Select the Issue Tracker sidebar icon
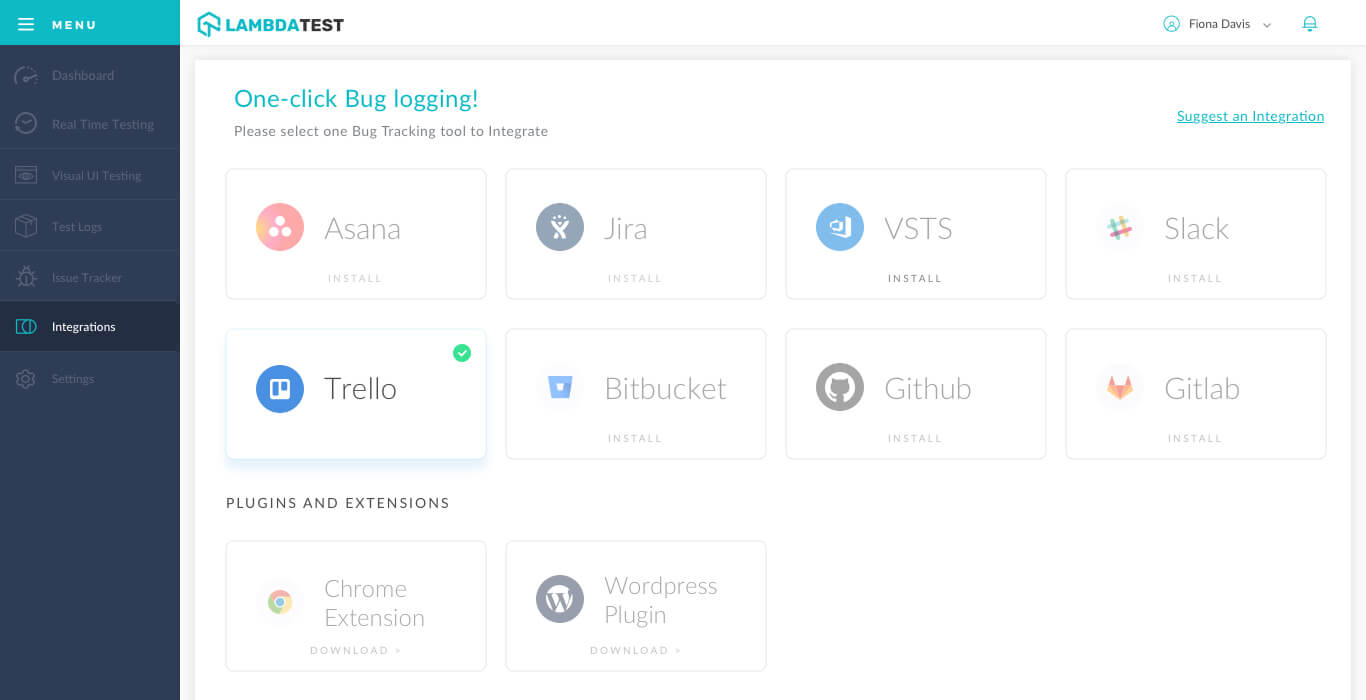Image resolution: width=1366 pixels, height=700 pixels. 25,275
